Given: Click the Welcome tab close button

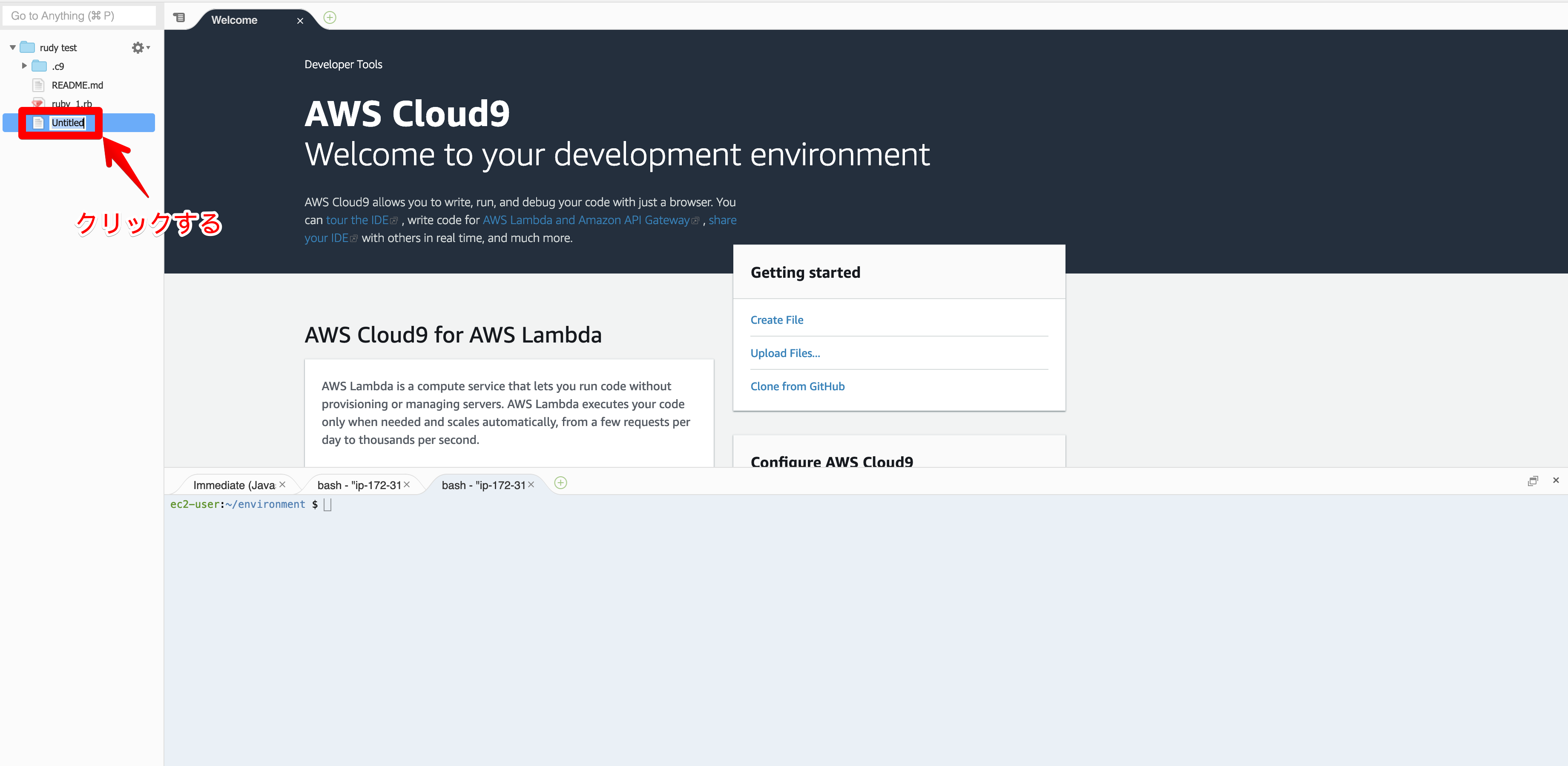Looking at the screenshot, I should click(x=300, y=20).
